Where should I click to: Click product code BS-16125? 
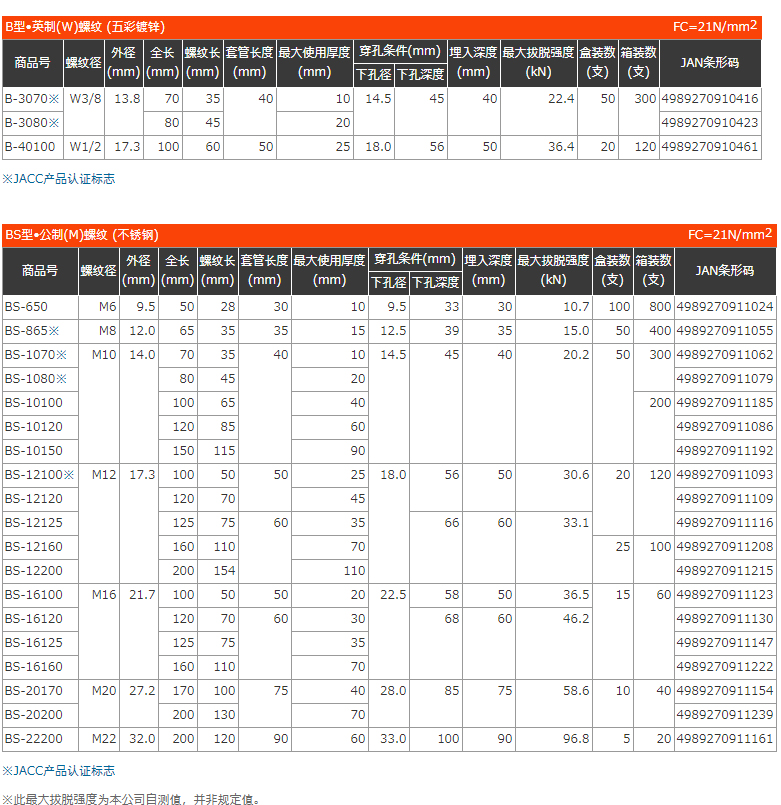click(34, 643)
